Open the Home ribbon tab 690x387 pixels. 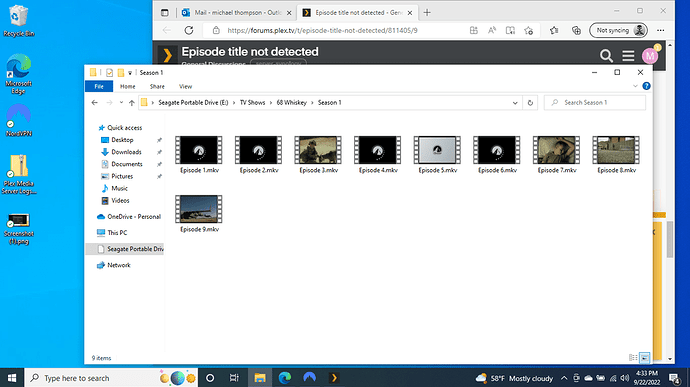pyautogui.click(x=128, y=86)
